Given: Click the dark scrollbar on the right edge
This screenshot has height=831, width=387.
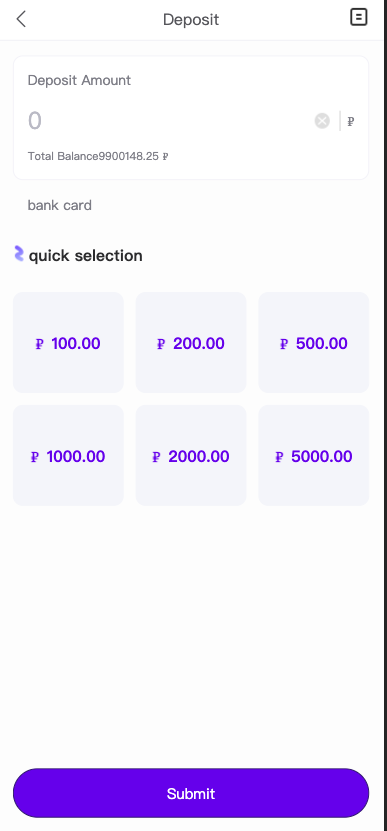Looking at the screenshot, I should [385, 416].
